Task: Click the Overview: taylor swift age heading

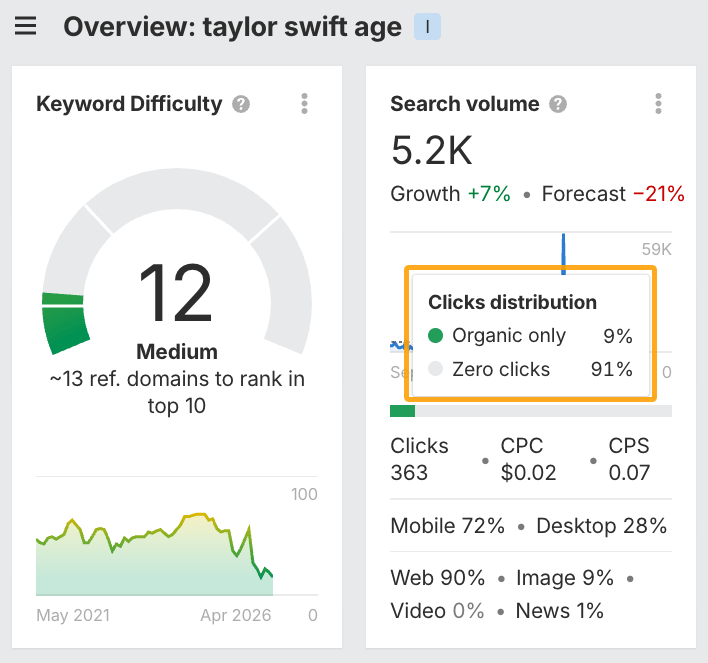Action: (233, 27)
